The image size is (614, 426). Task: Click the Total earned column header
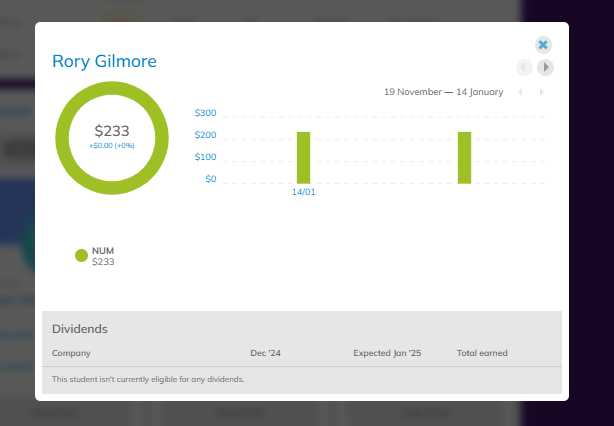[x=482, y=353]
